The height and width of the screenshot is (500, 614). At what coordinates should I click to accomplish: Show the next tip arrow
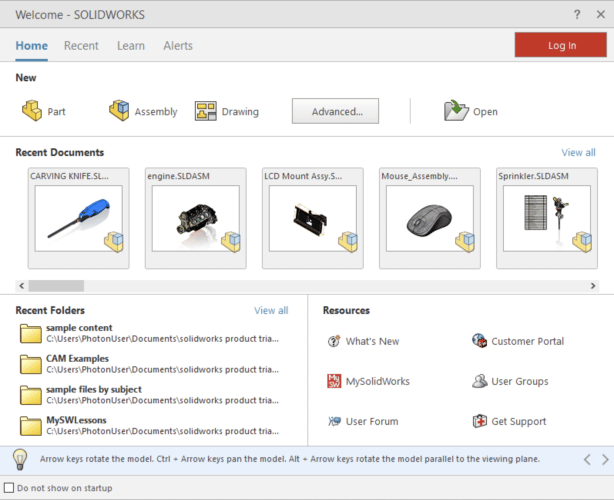click(x=605, y=459)
